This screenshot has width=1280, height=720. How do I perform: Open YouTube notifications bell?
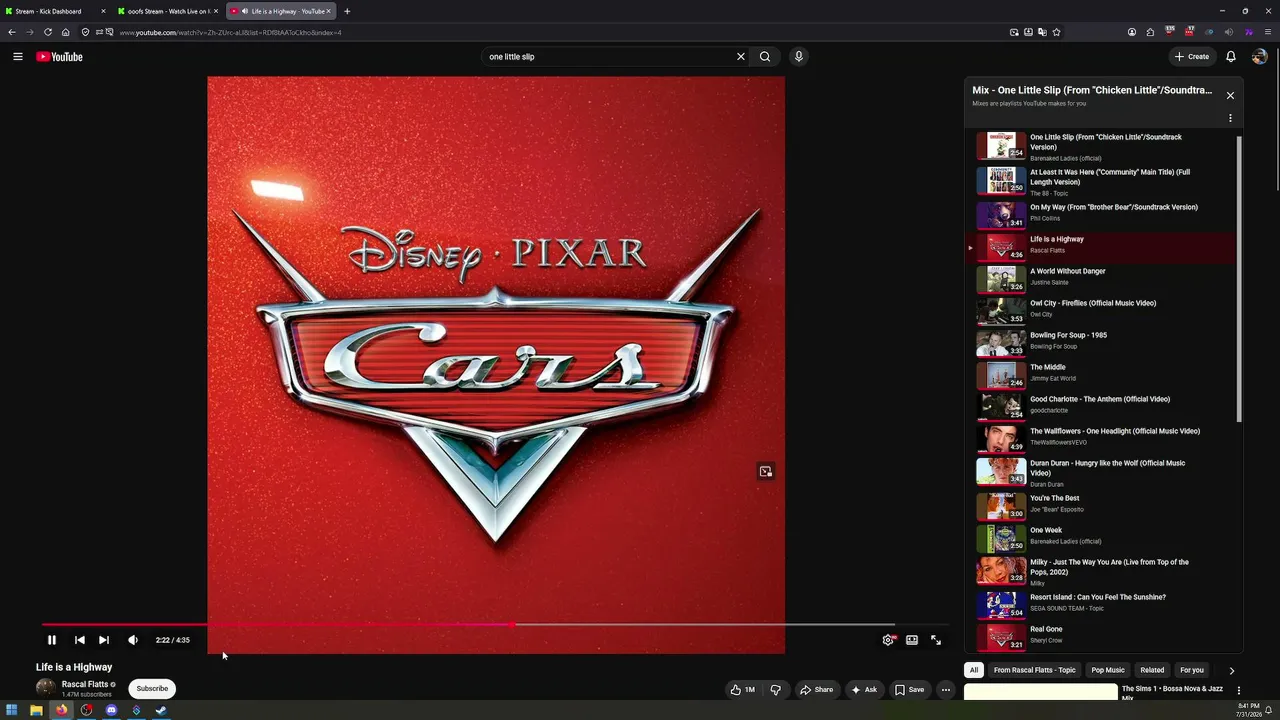click(1231, 57)
